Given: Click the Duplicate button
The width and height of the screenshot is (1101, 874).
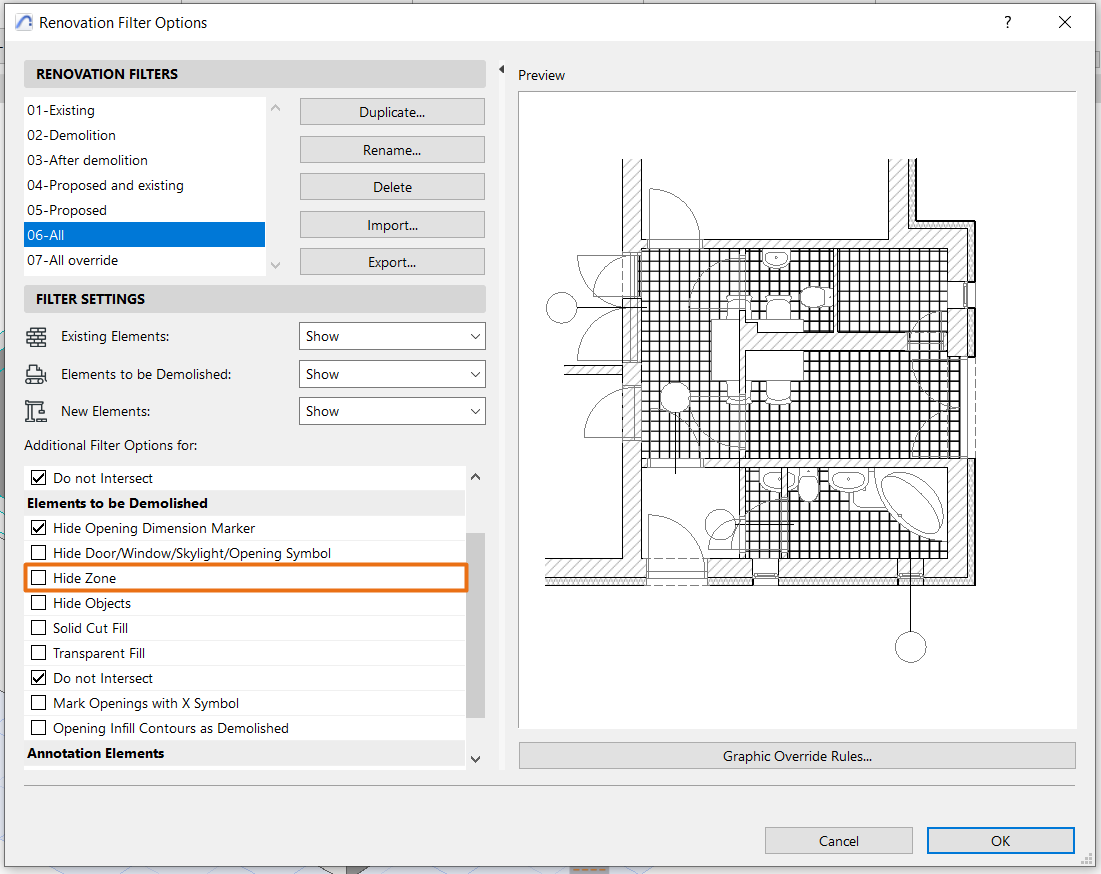Looking at the screenshot, I should tap(391, 111).
